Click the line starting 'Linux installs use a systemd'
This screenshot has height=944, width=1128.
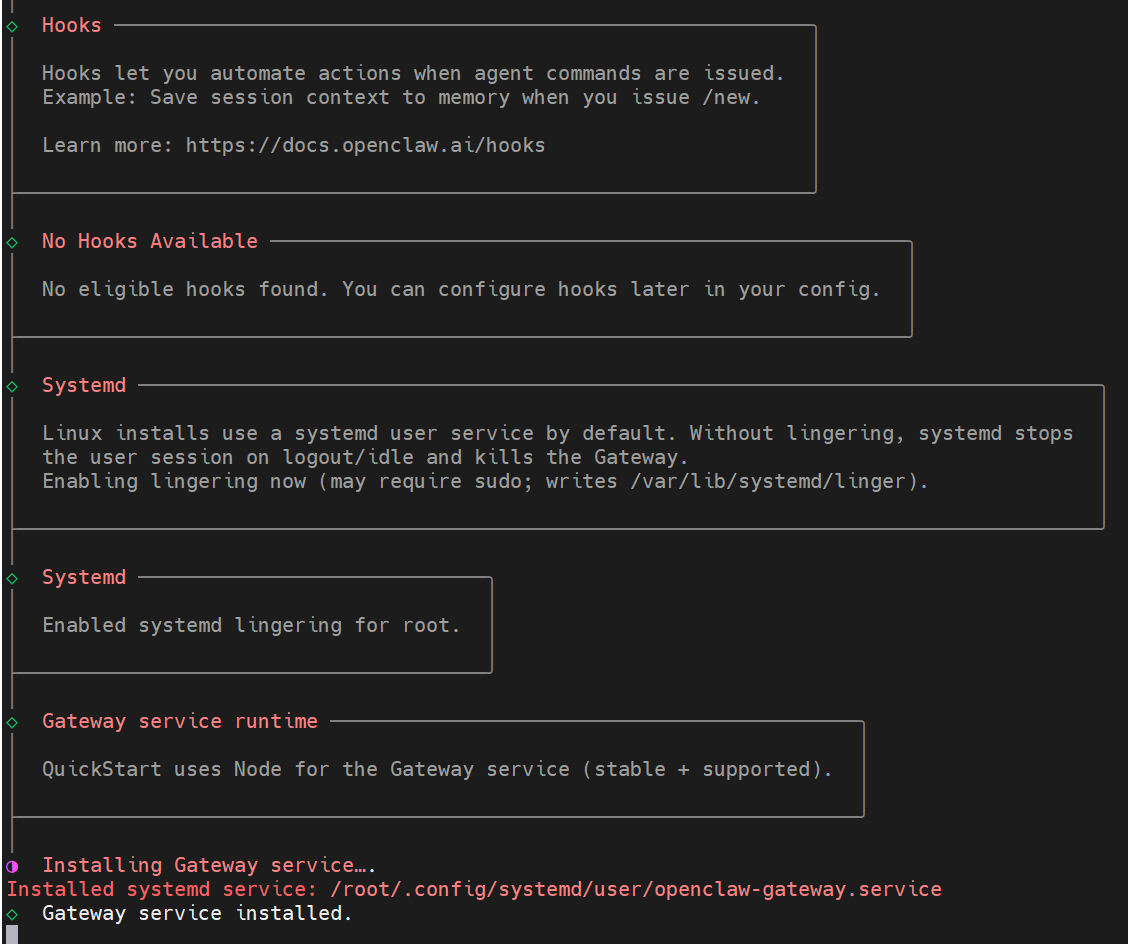point(558,433)
